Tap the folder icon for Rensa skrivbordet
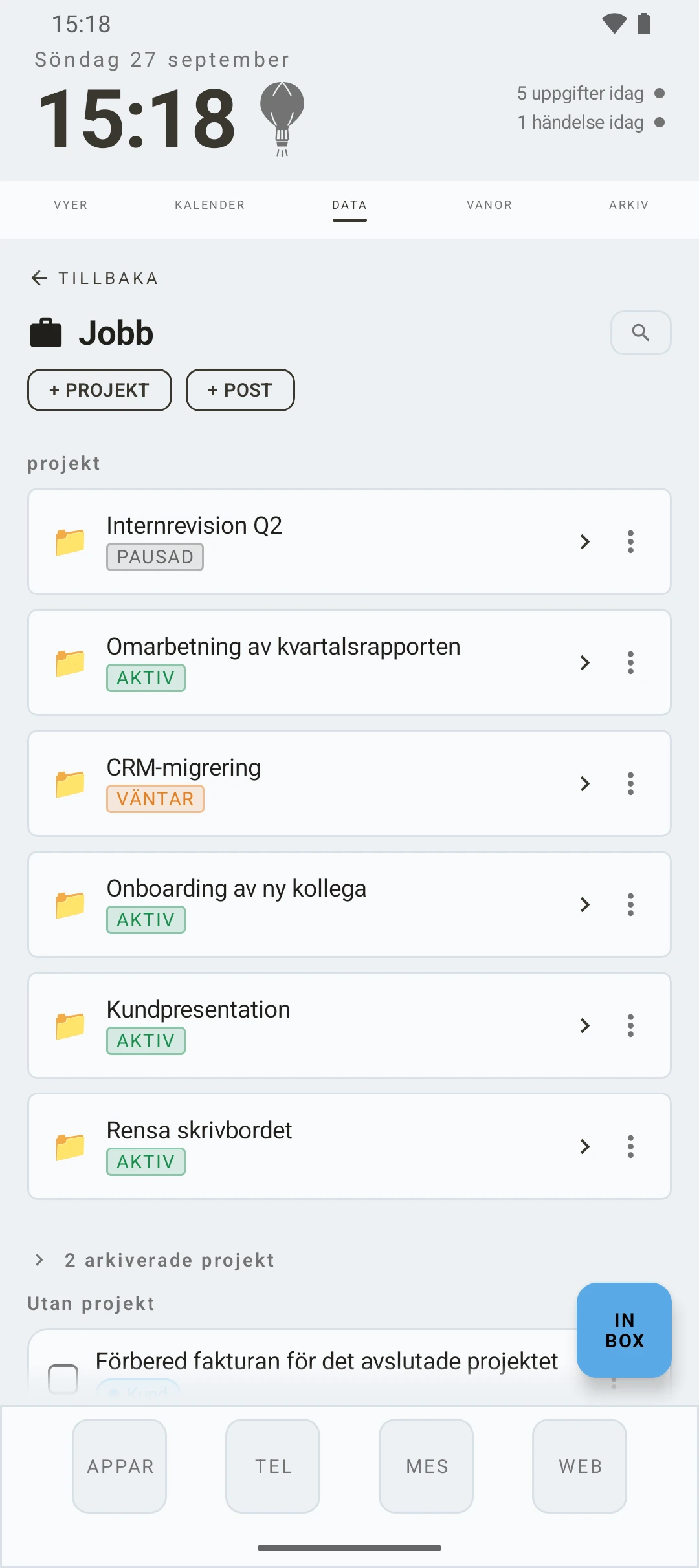This screenshot has height=1568, width=699. 70,1146
